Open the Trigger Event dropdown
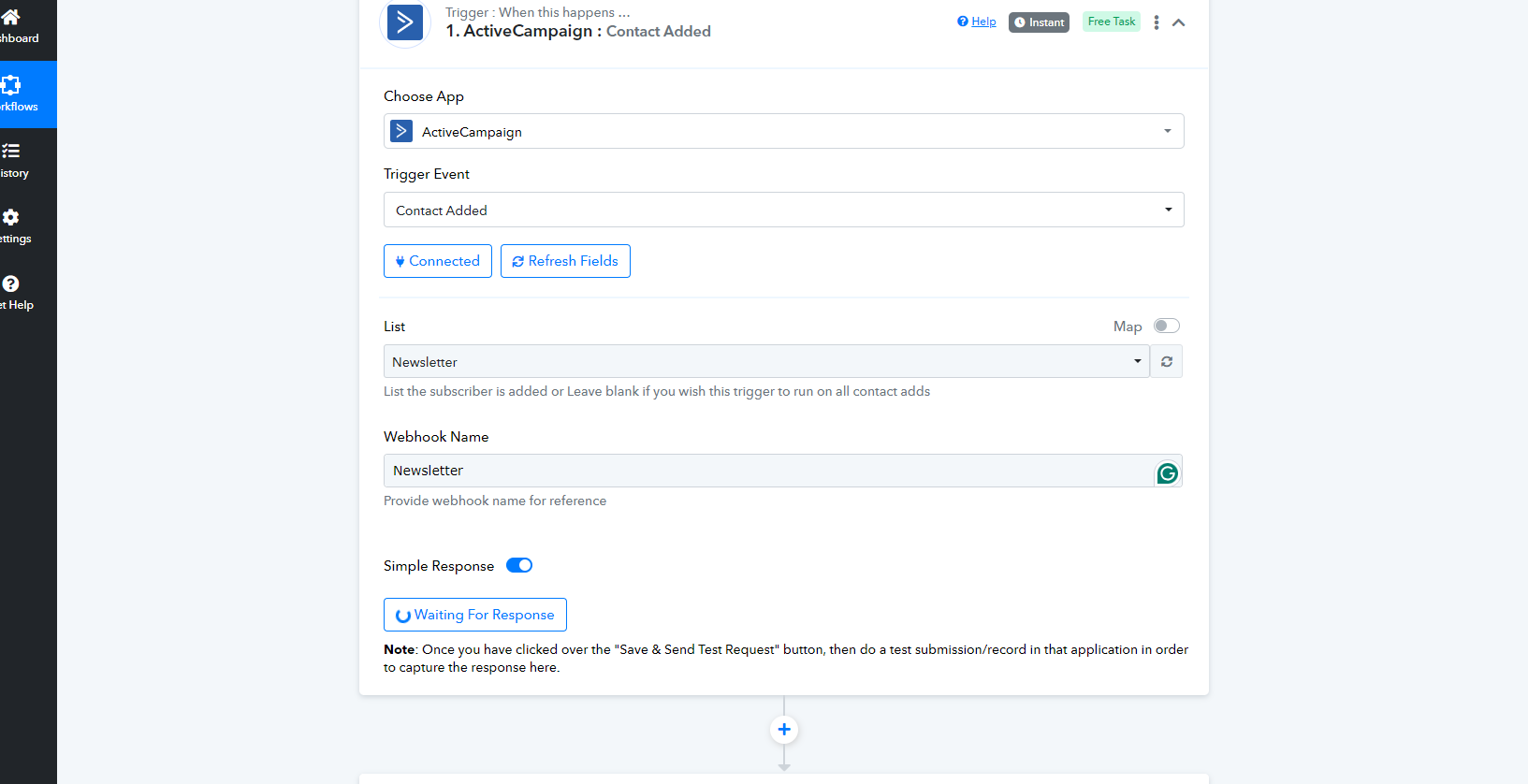The image size is (1528, 784). coord(784,210)
